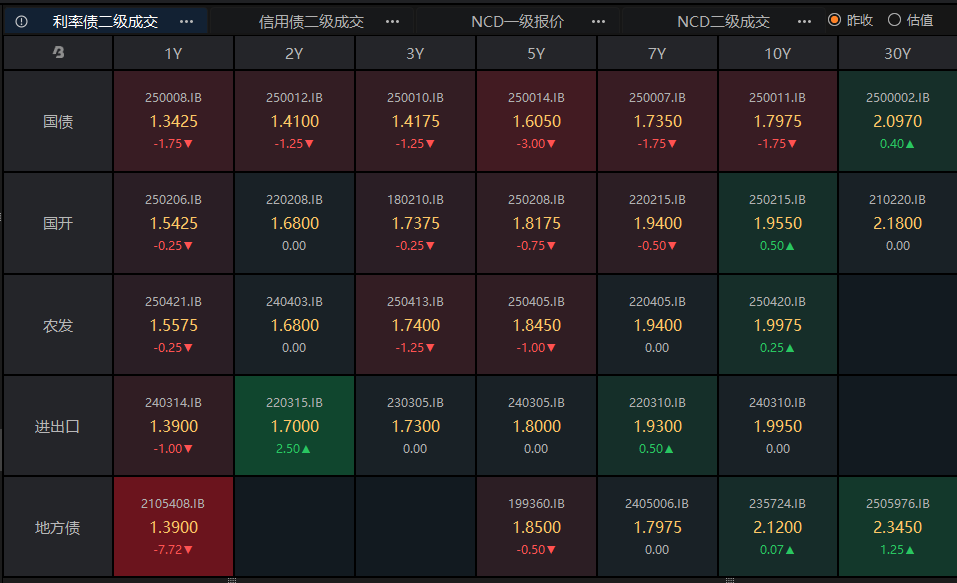The height and width of the screenshot is (583, 957).
Task: Click the 10Y column header
Action: pos(778,53)
